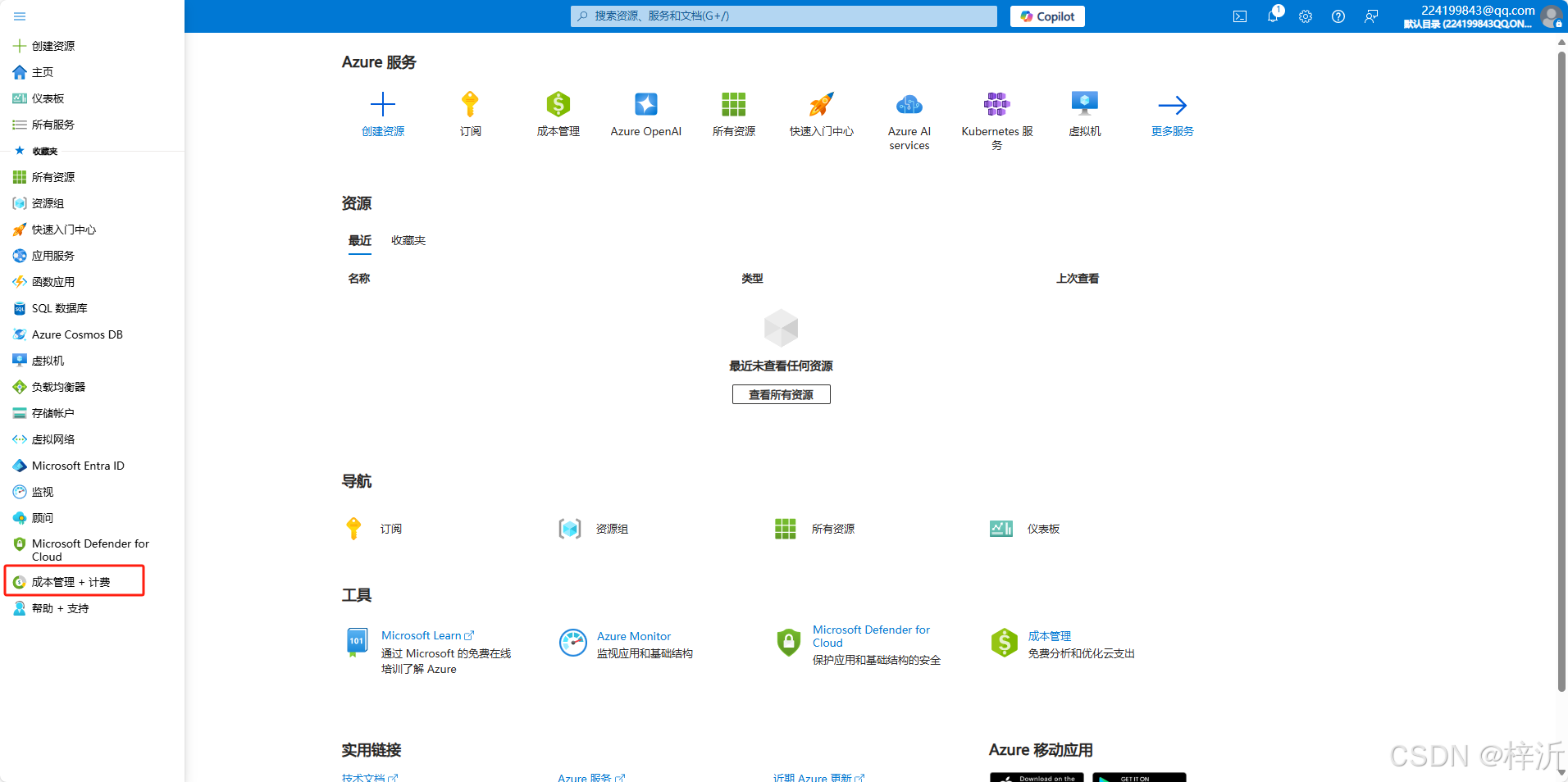Open 帮助 + 支持 in sidebar

click(60, 608)
